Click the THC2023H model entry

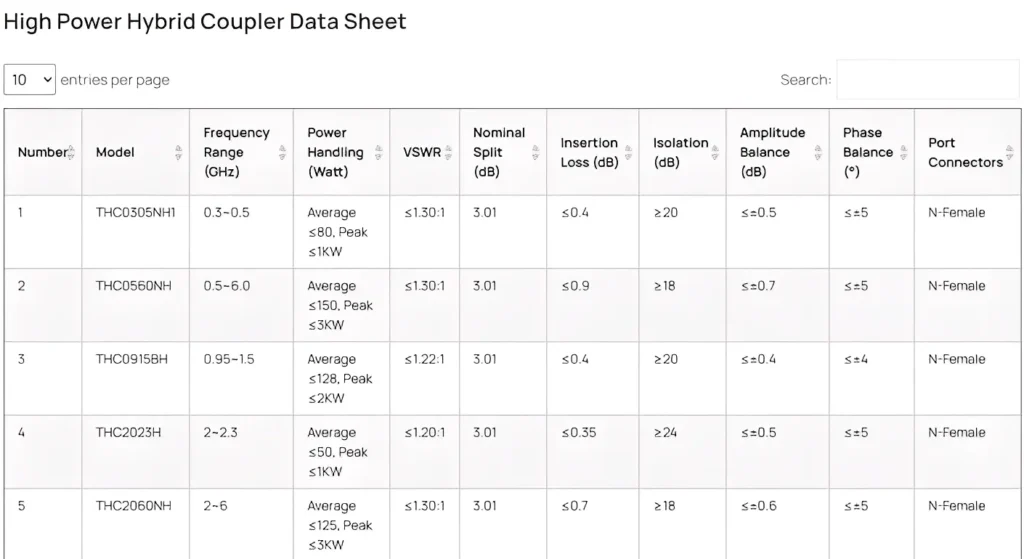128,433
